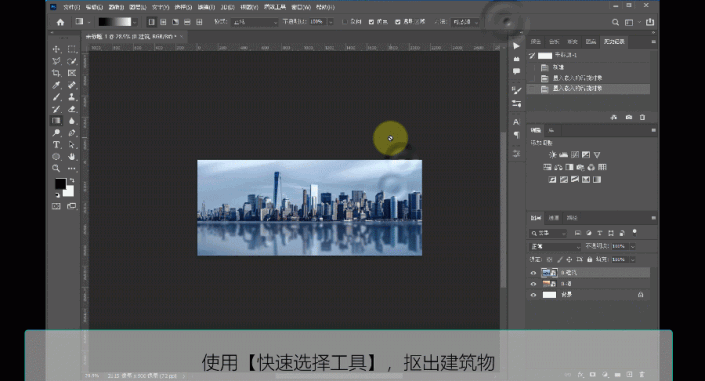Screen dimensions: 705x381
Task: Select the Frame tool
Action: [71, 73]
